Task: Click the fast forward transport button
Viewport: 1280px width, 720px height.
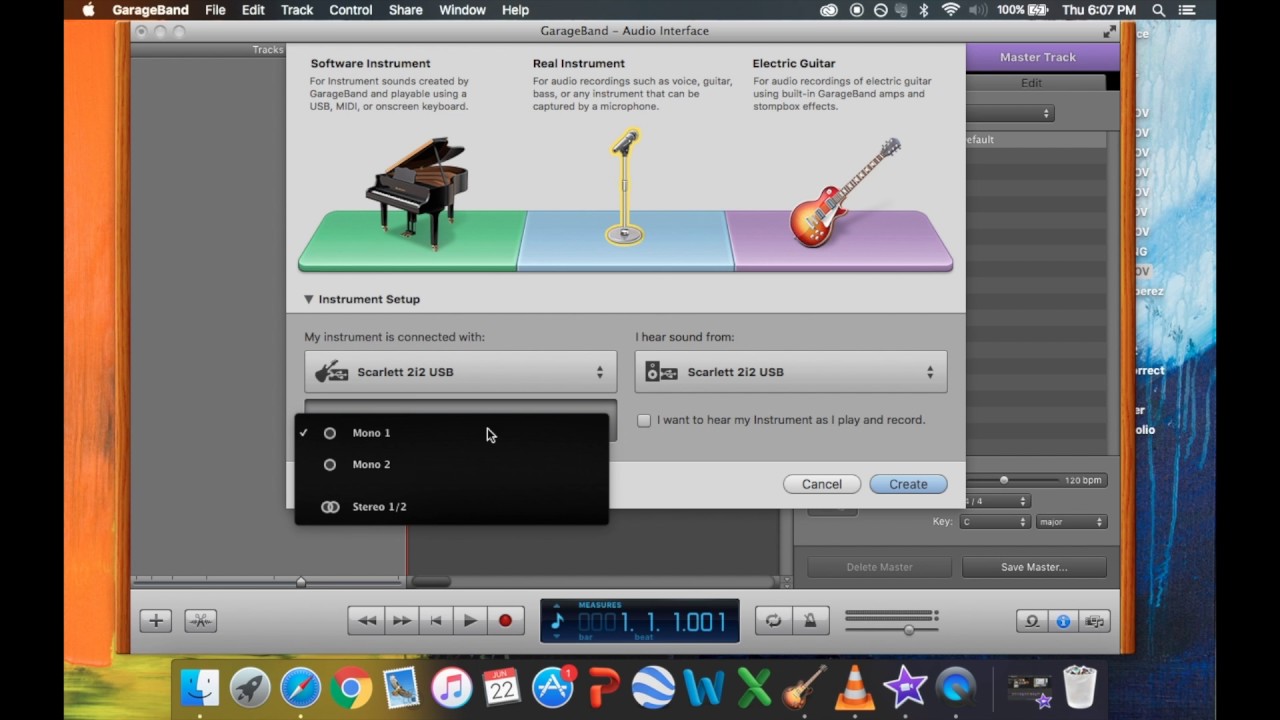Action: point(401,621)
